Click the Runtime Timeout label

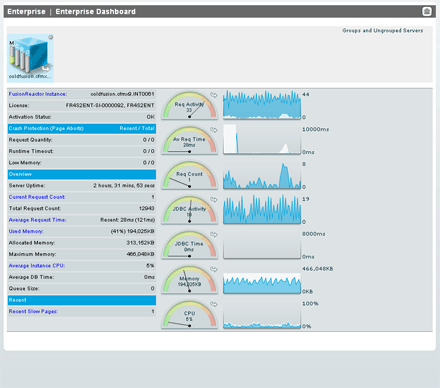click(31, 151)
